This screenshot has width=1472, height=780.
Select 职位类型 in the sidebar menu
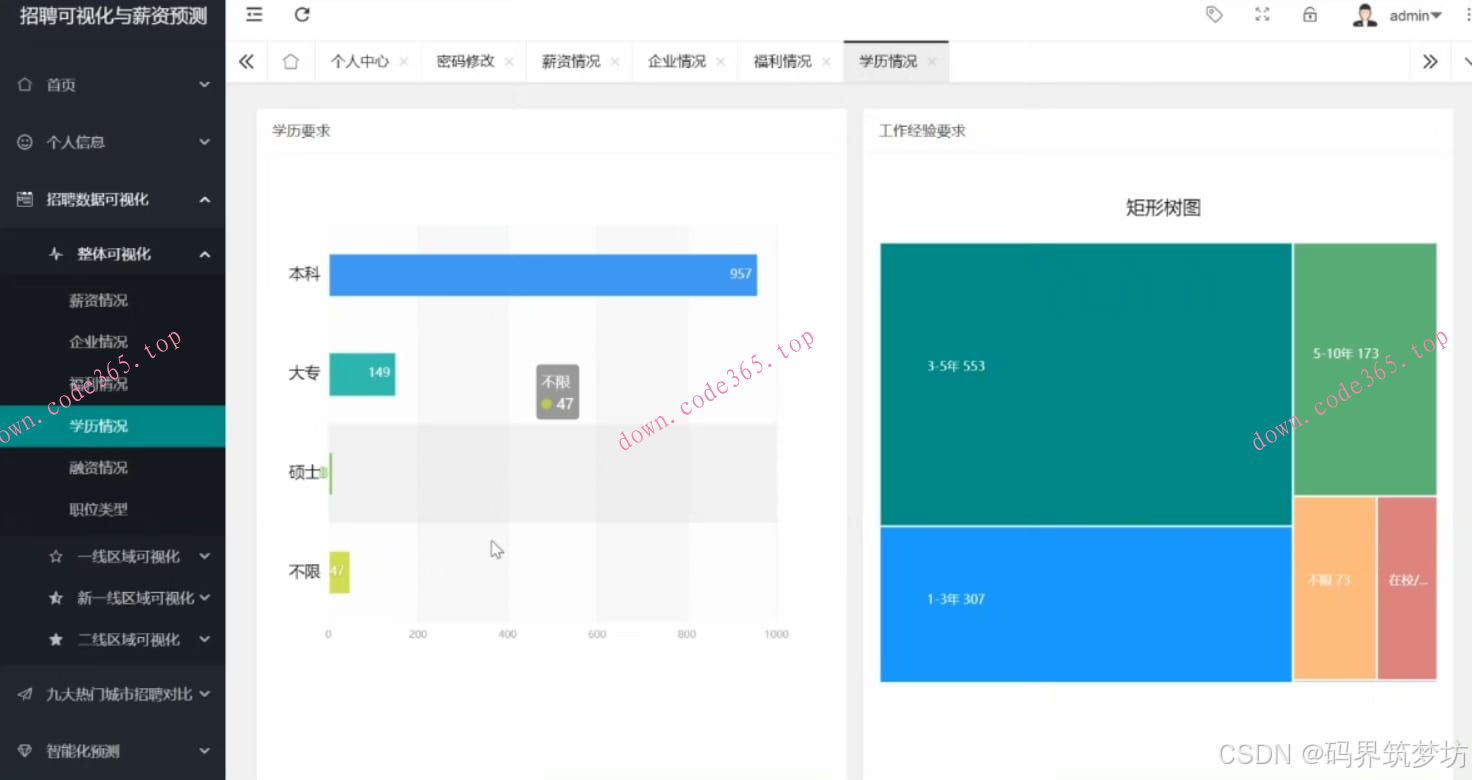(x=97, y=509)
